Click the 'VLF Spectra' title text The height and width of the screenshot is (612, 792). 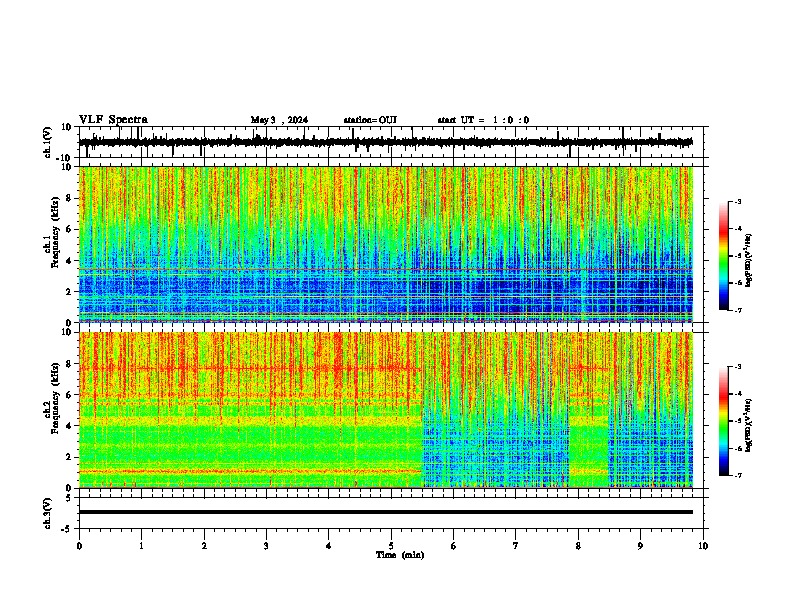[113, 120]
